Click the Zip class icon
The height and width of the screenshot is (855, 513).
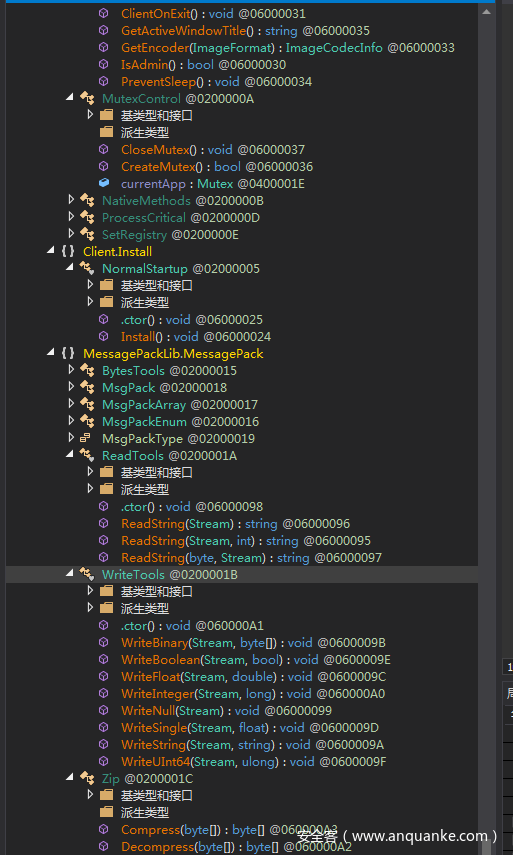(x=87, y=779)
